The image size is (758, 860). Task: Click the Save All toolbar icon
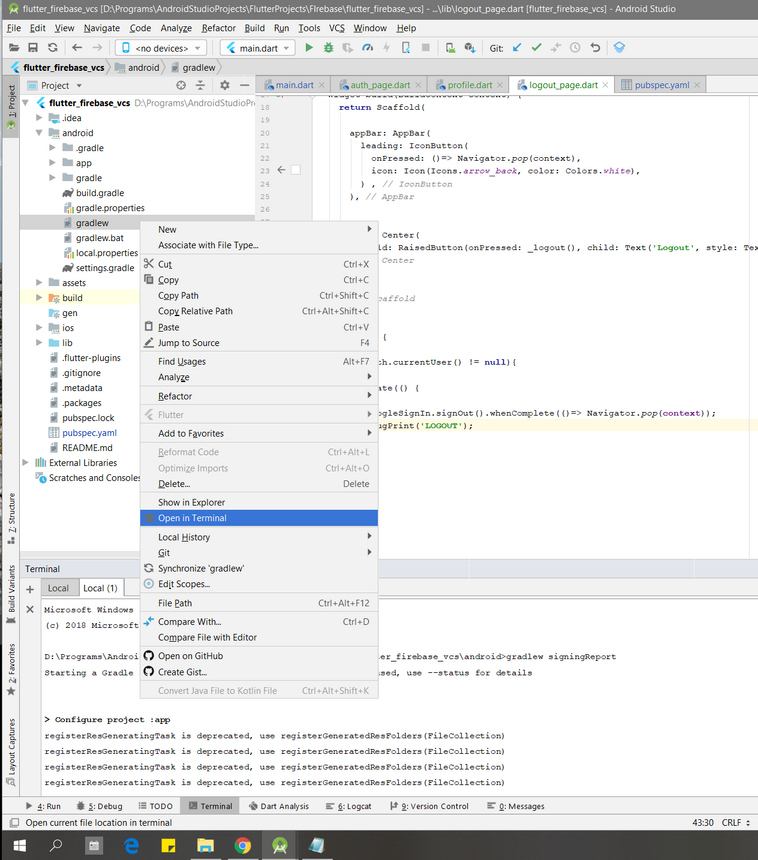pyautogui.click(x=34, y=47)
